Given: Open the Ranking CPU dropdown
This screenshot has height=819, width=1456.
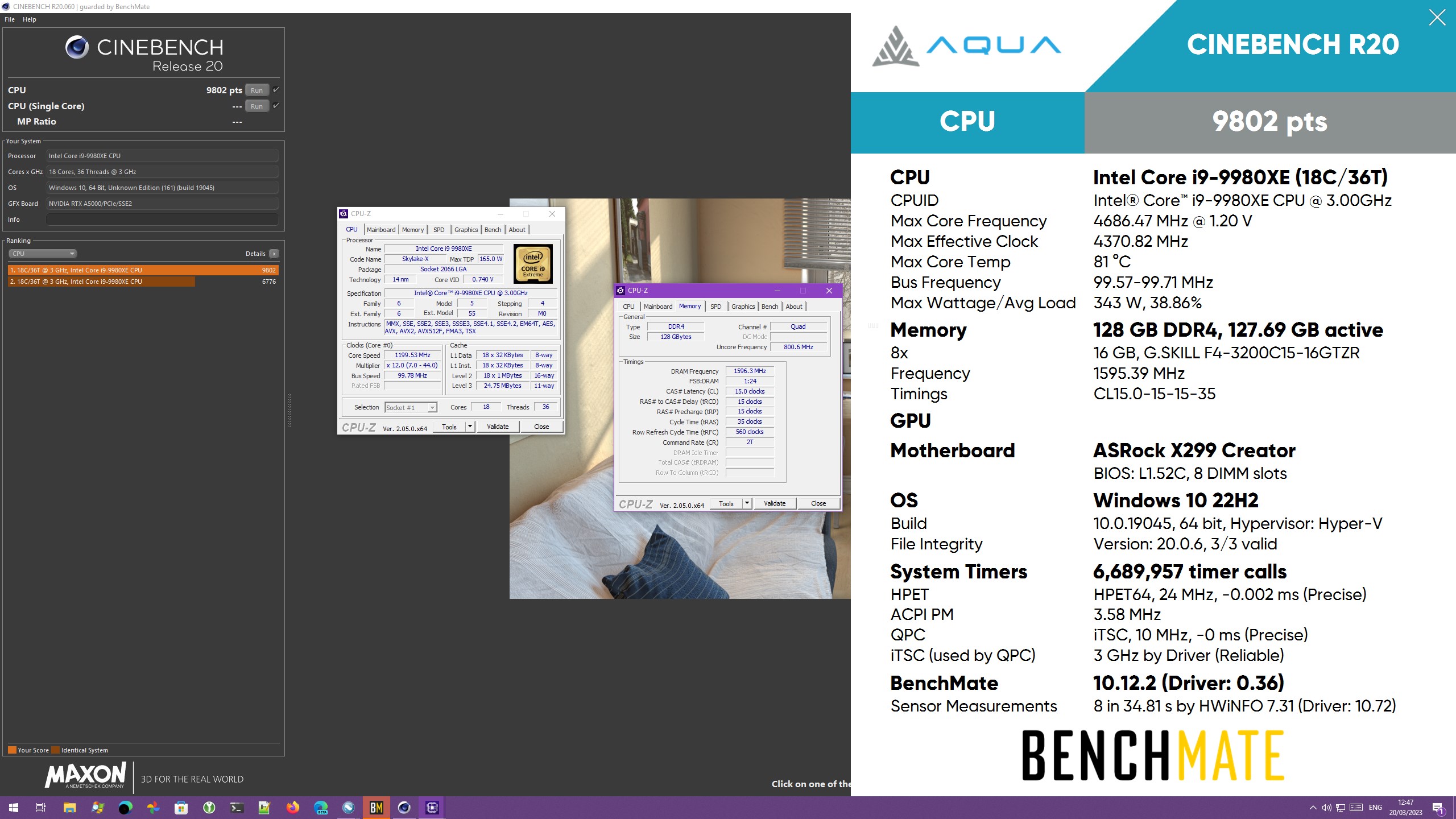Looking at the screenshot, I should click(x=43, y=254).
